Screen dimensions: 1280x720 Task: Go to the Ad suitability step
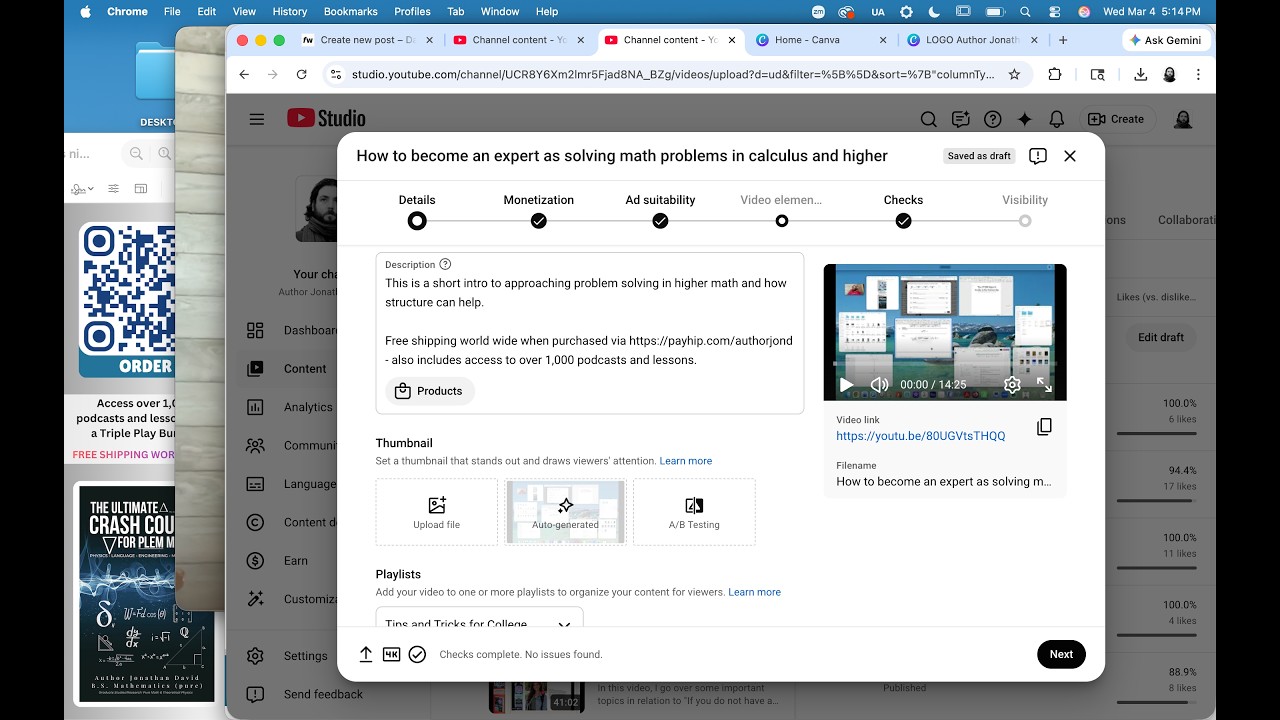click(x=660, y=211)
